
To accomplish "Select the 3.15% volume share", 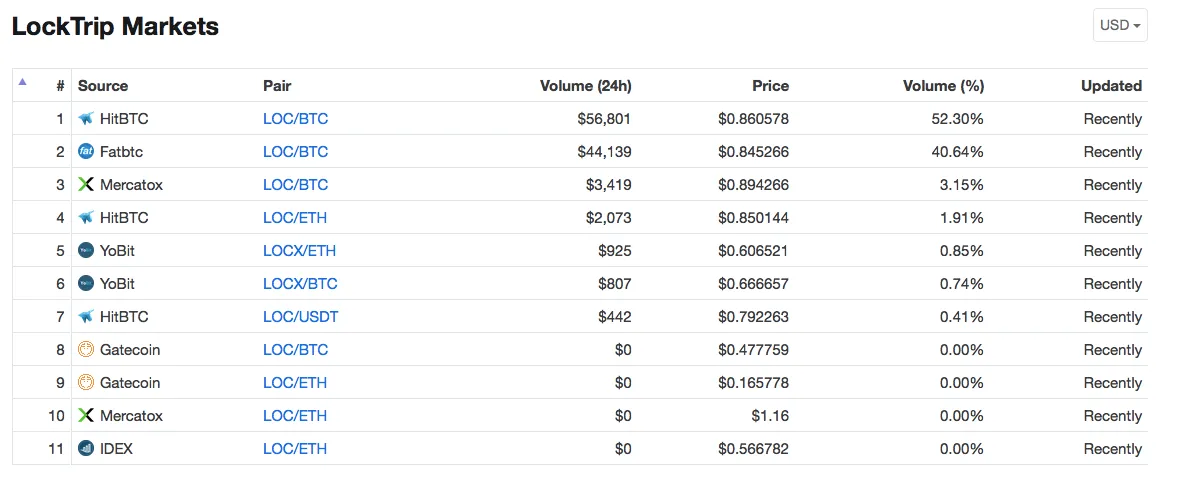I will [x=962, y=185].
